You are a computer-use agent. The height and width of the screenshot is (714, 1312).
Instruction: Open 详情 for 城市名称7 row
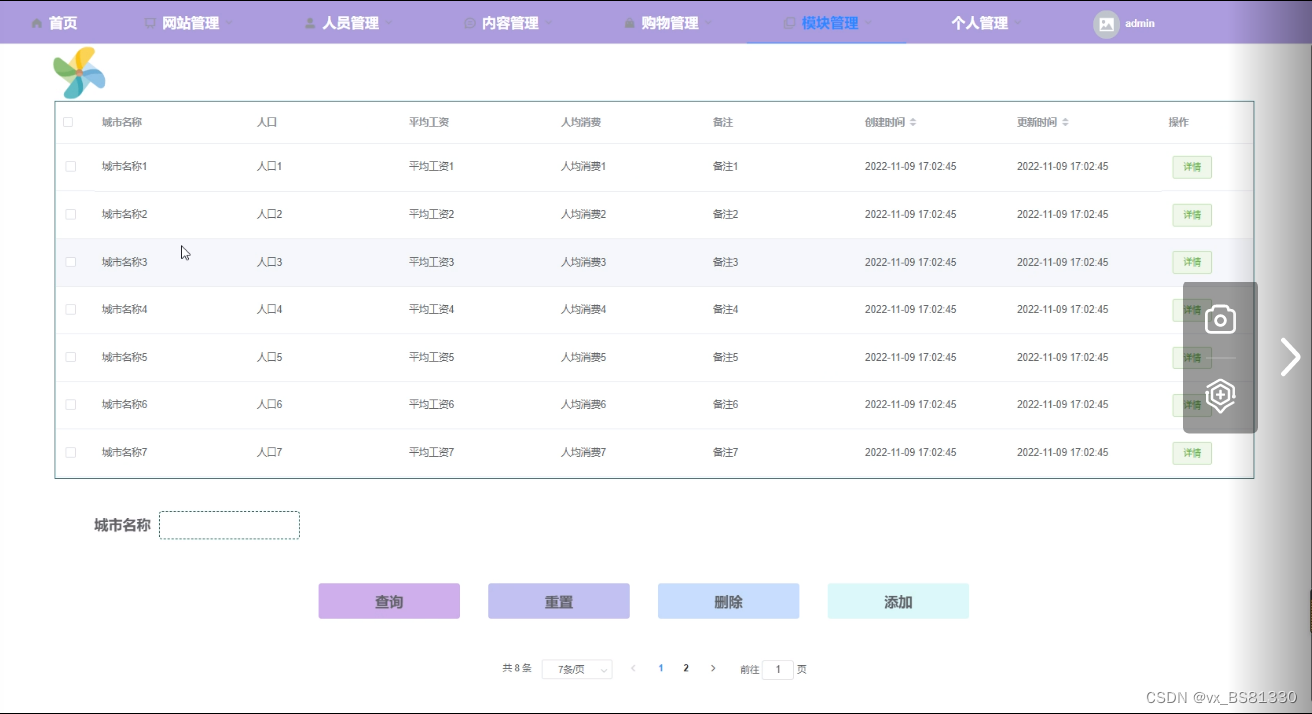point(1192,453)
